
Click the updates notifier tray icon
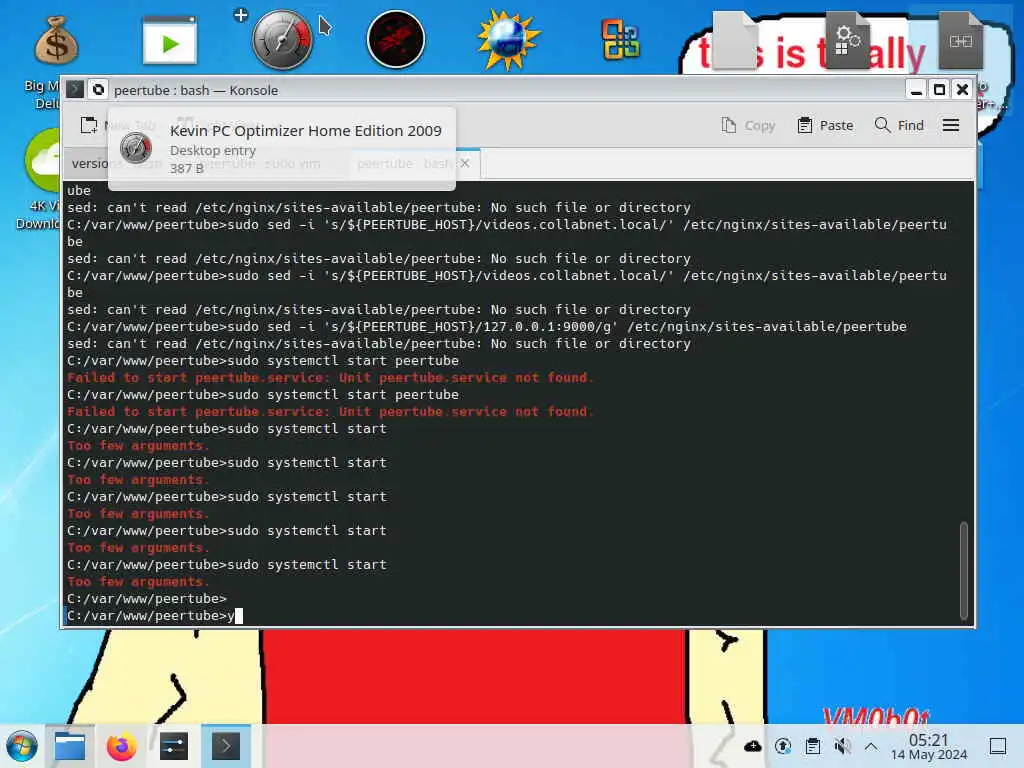point(783,746)
